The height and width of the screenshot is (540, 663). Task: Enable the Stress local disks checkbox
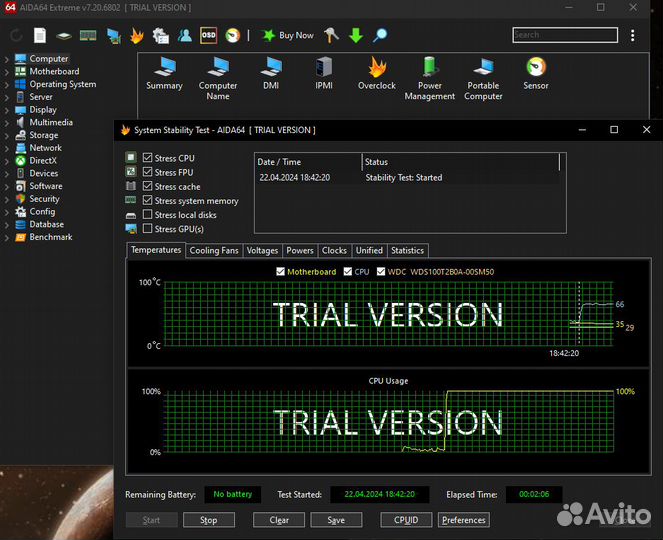point(147,214)
